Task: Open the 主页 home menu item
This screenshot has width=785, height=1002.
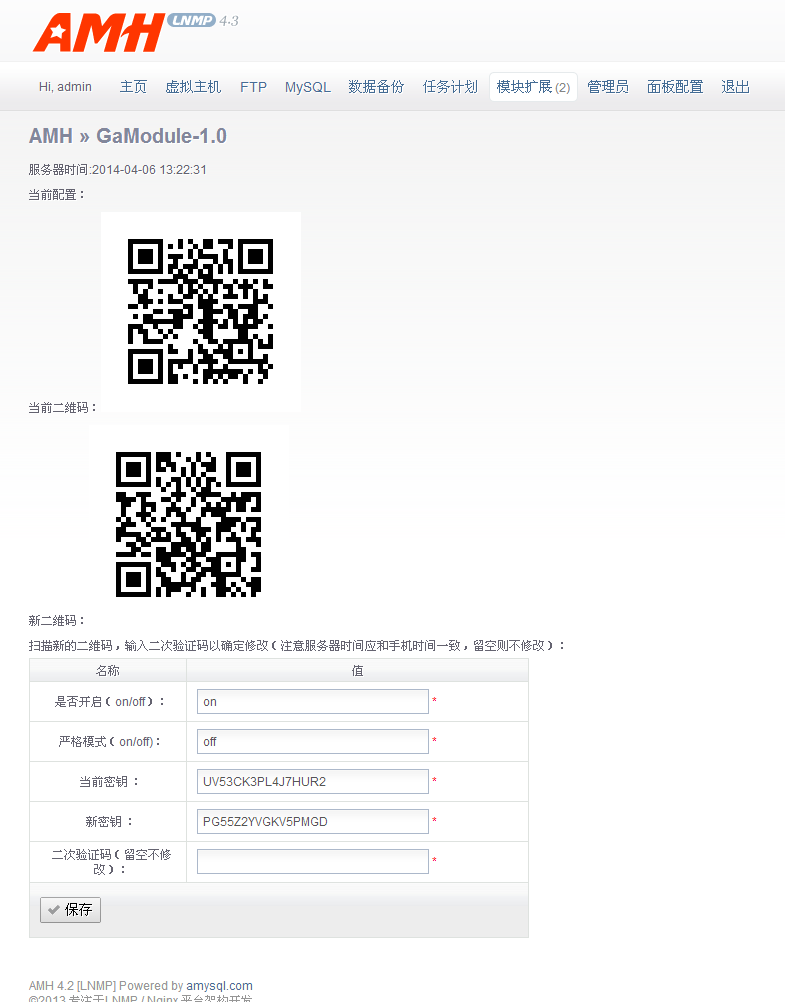Action: point(133,87)
